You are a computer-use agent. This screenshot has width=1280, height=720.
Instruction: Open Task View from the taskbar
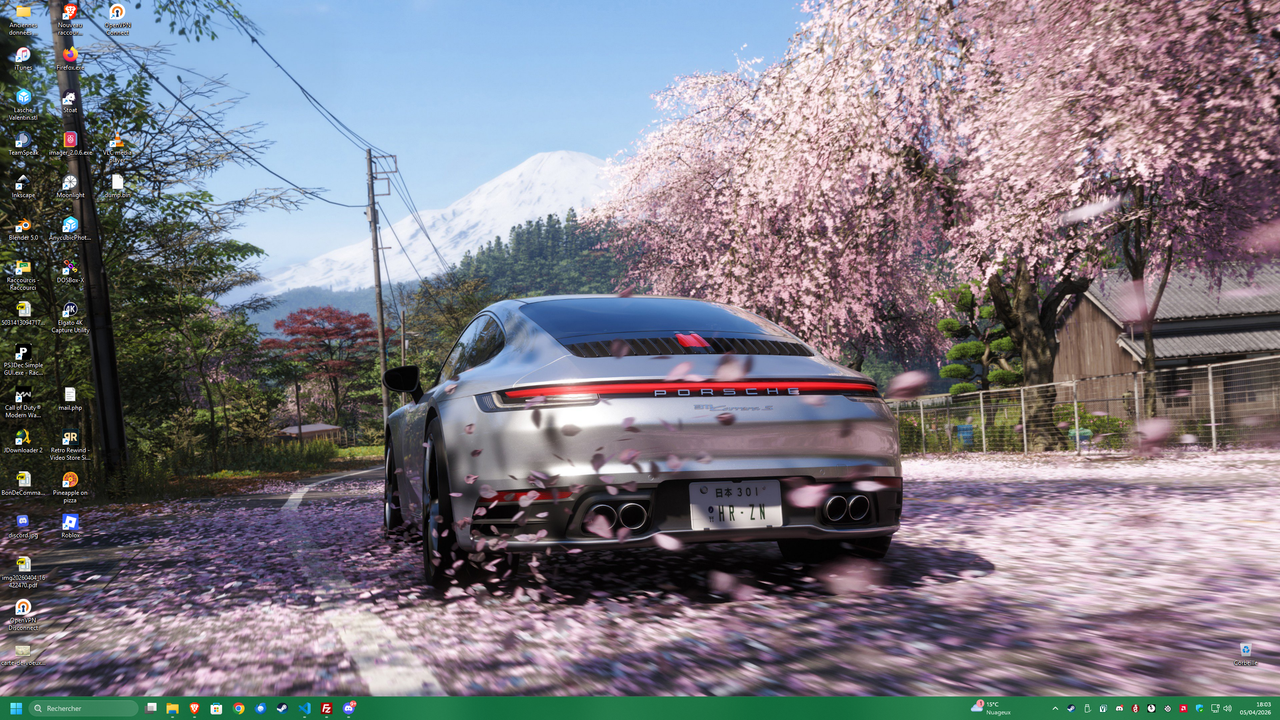point(152,708)
